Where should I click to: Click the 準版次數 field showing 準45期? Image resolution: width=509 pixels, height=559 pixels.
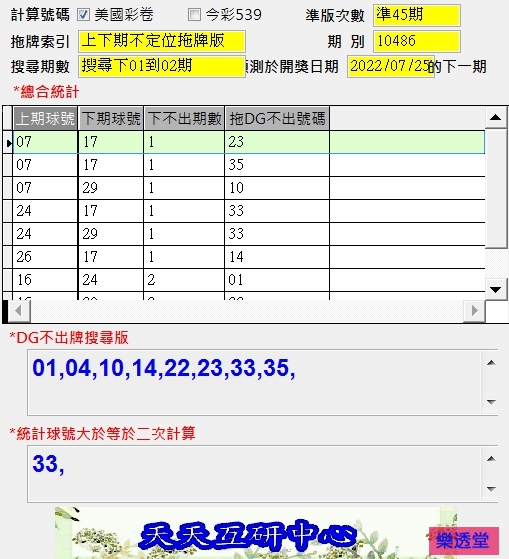pyautogui.click(x=417, y=15)
